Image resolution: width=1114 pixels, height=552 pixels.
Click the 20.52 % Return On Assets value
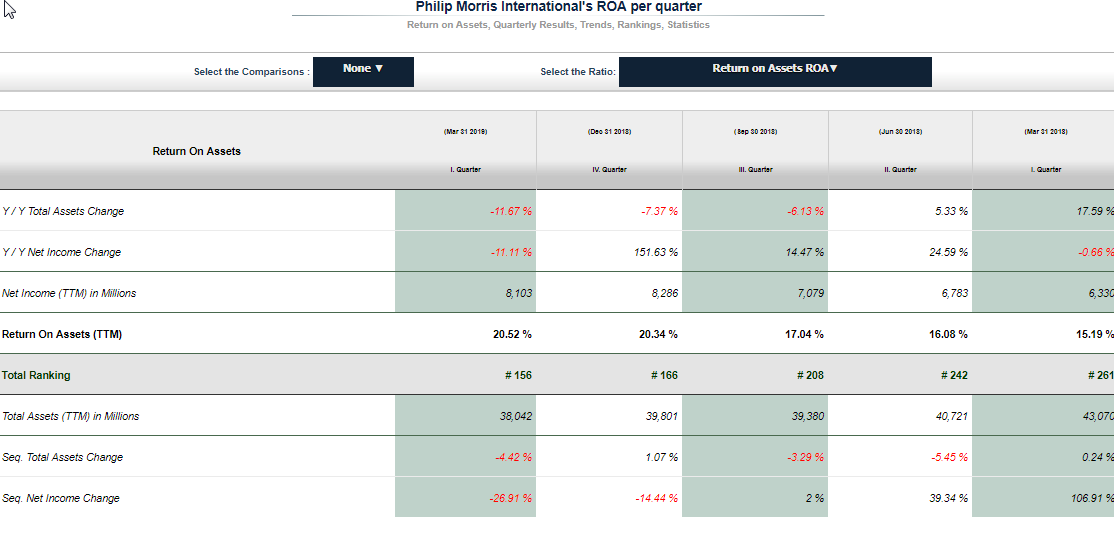click(512, 335)
